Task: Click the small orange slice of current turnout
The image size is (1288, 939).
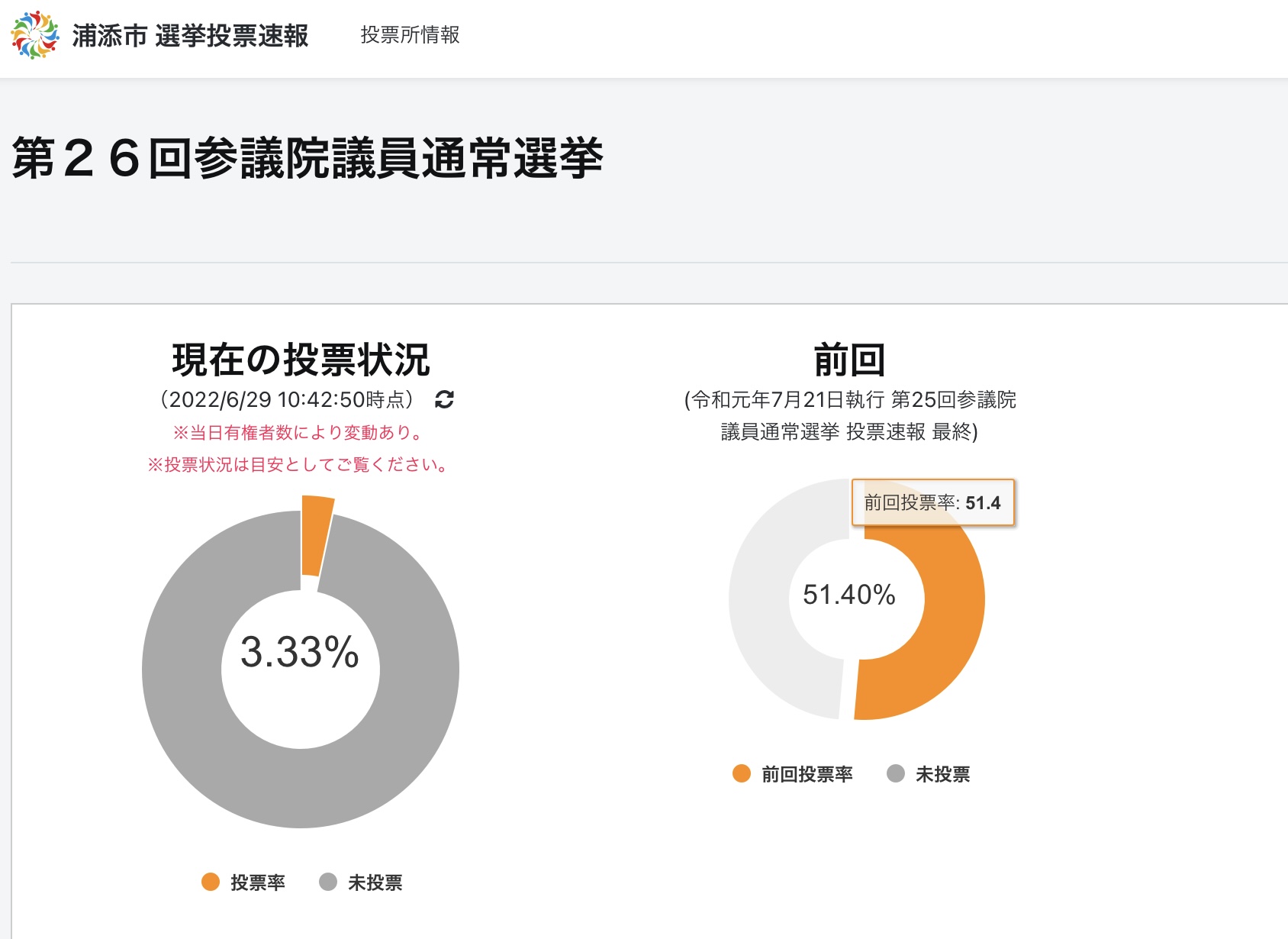Action: (315, 534)
